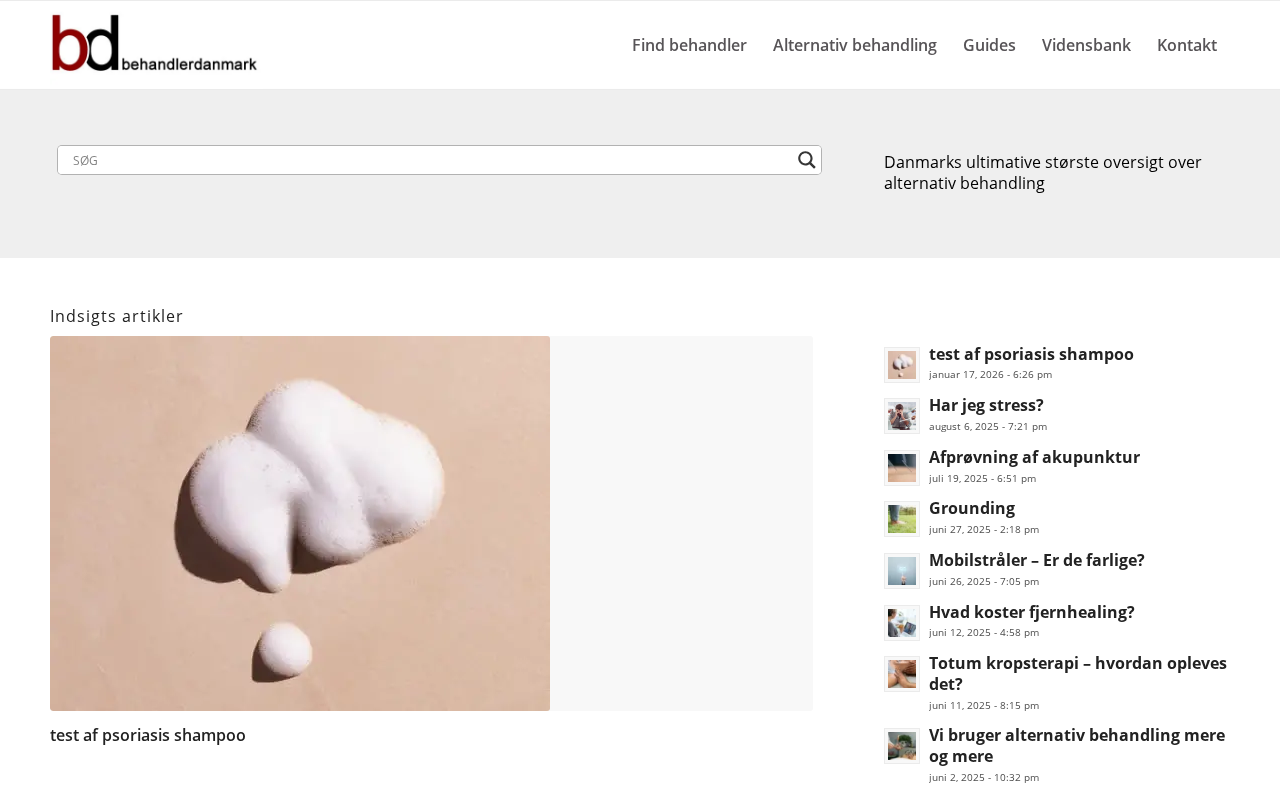Click the psoriasis shampoo sidebar thumbnail
The height and width of the screenshot is (800, 1280).
tap(901, 365)
